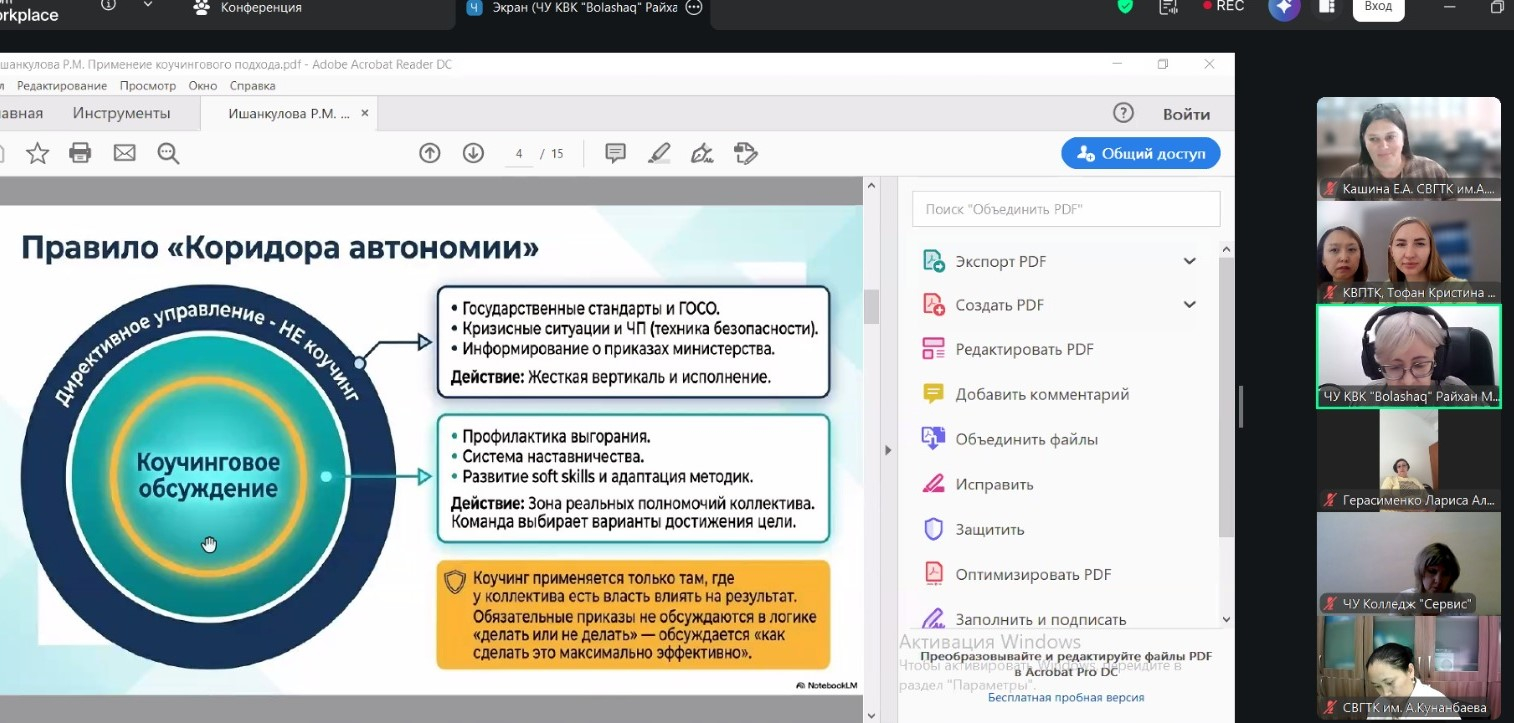Send file by email envelope icon
This screenshot has height=723, width=1514.
coord(124,153)
